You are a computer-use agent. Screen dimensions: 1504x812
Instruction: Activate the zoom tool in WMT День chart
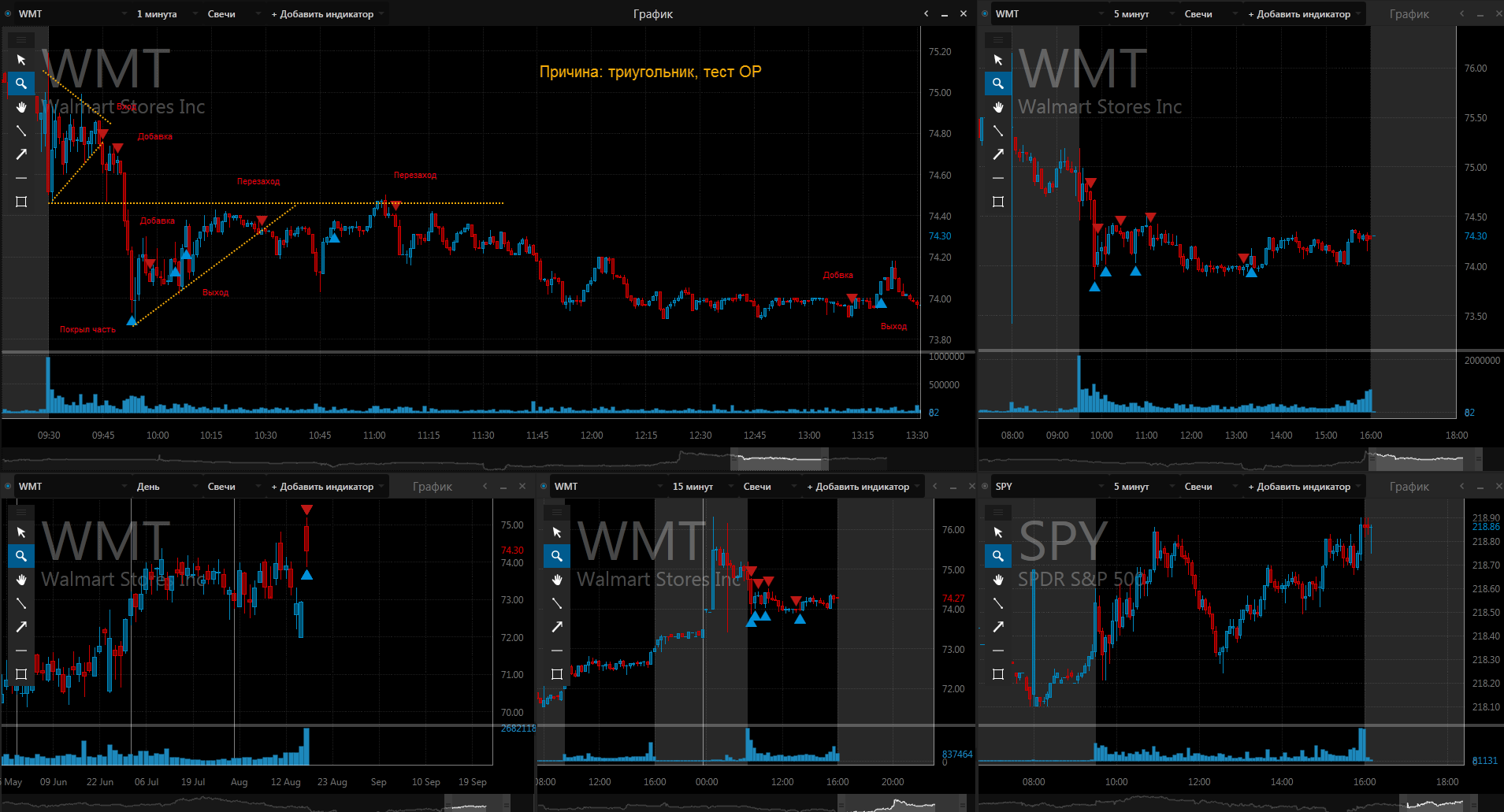pos(21,556)
